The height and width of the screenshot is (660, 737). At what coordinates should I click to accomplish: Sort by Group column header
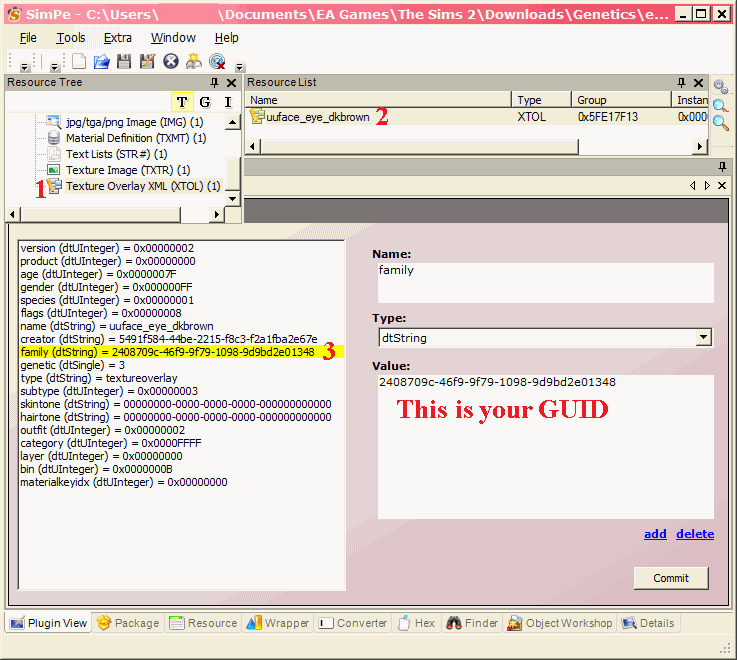pos(621,100)
